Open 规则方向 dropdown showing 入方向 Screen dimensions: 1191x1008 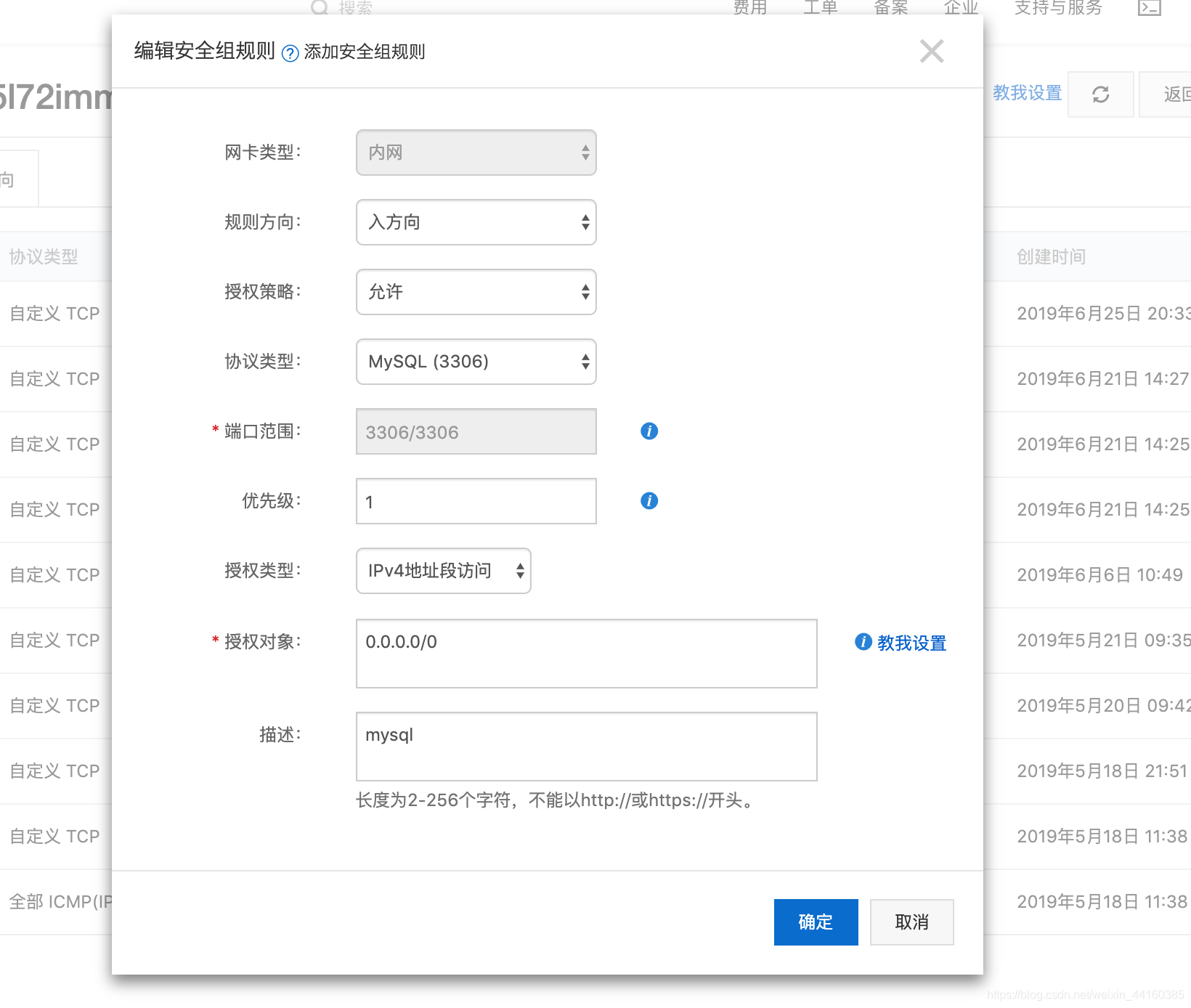coord(476,222)
